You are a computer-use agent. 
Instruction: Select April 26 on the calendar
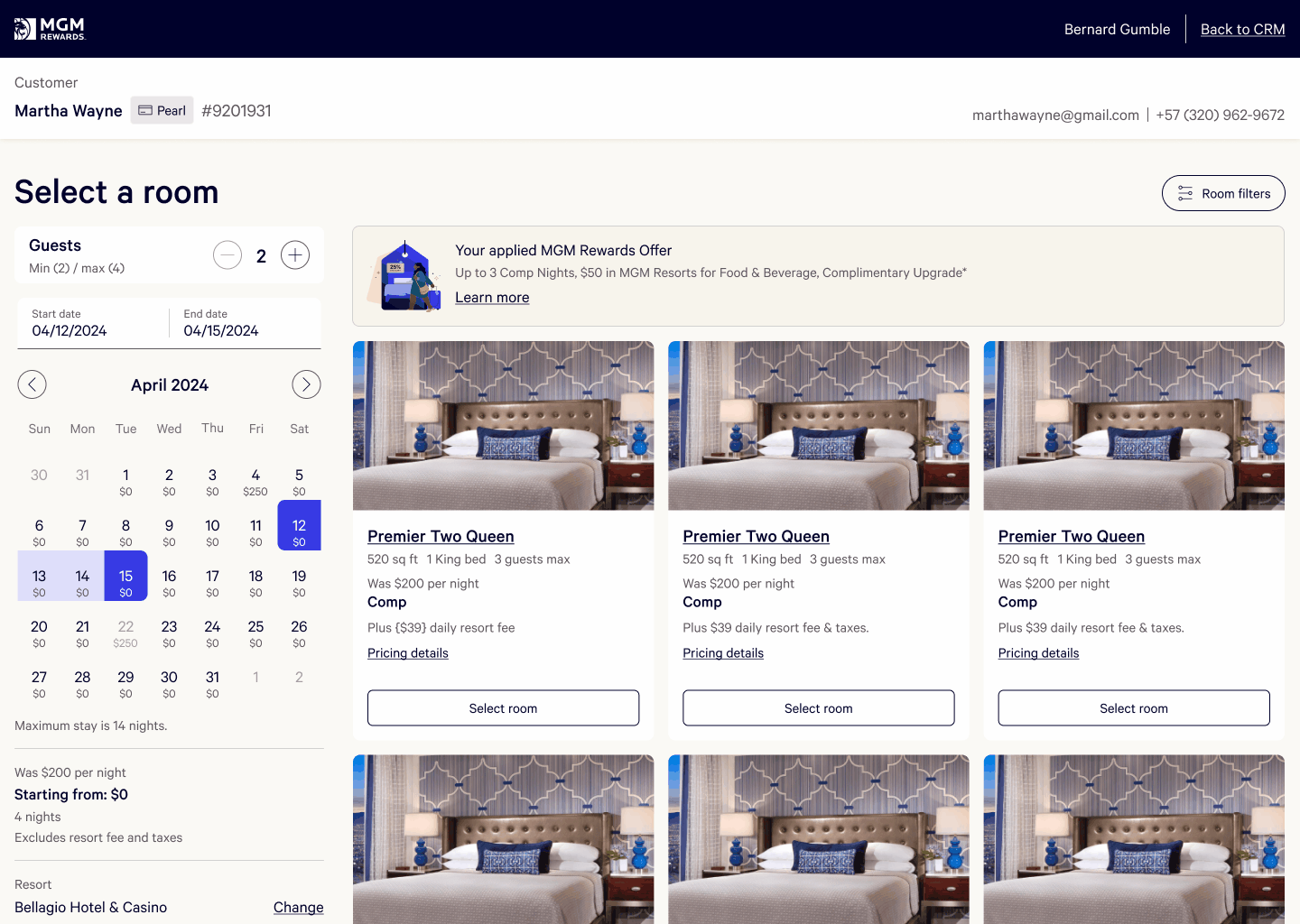300,633
